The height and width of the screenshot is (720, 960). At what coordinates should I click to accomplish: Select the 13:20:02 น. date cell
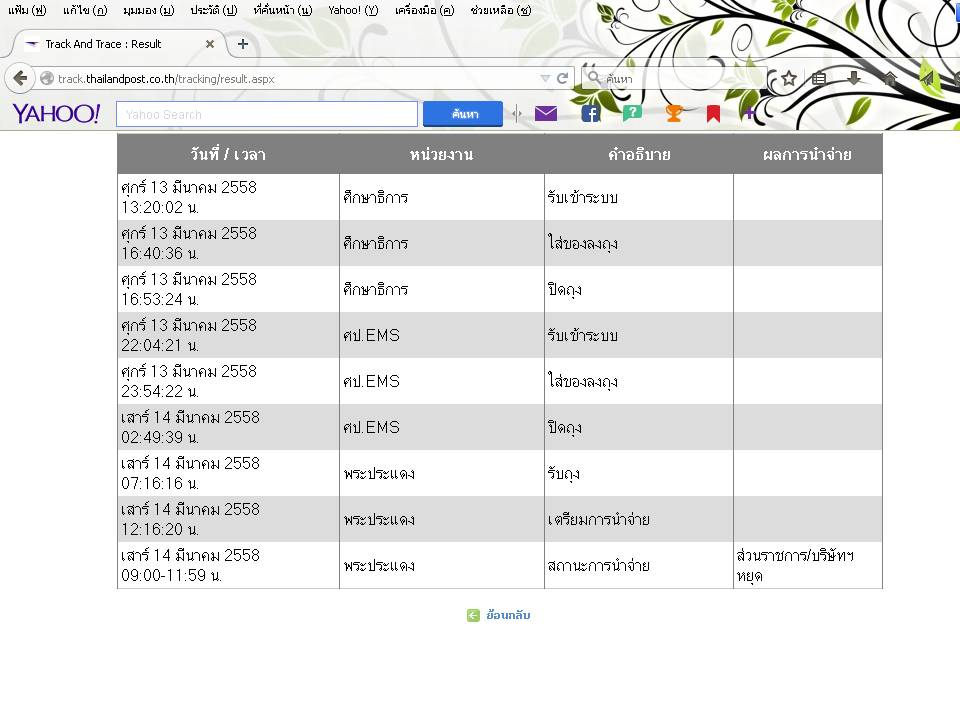coord(228,197)
